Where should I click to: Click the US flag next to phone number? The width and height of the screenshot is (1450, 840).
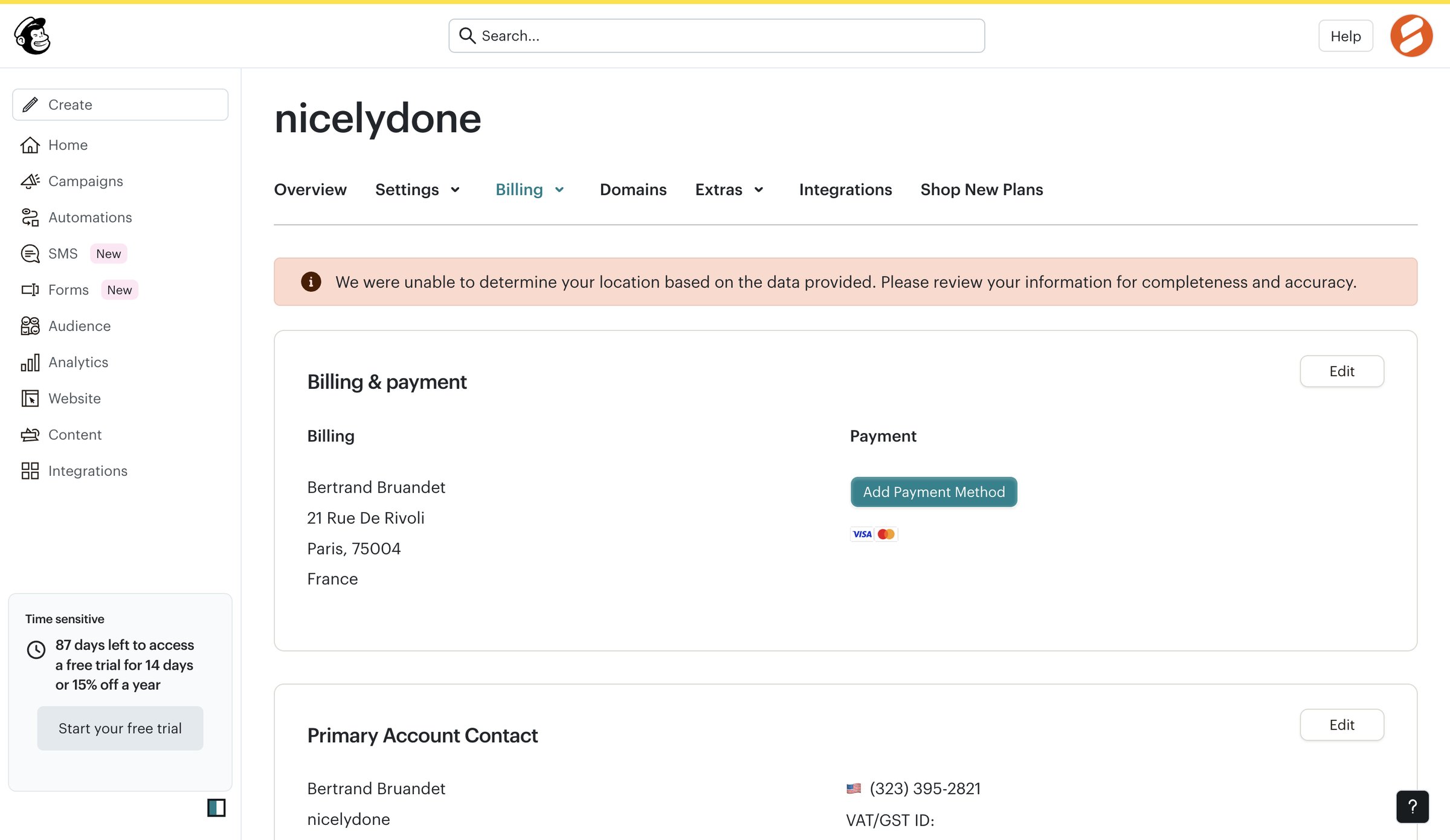tap(854, 789)
